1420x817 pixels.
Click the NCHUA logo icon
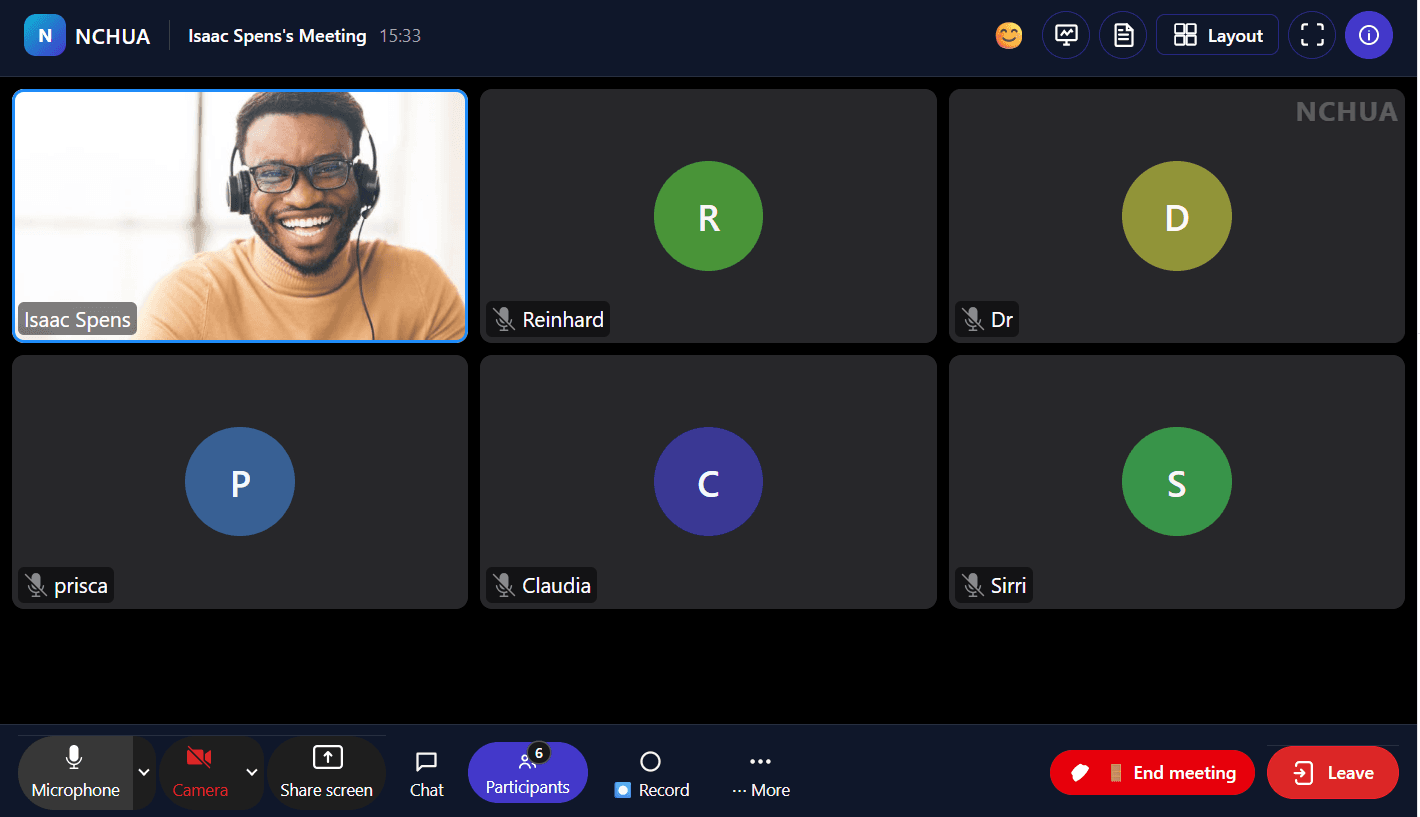pos(45,36)
